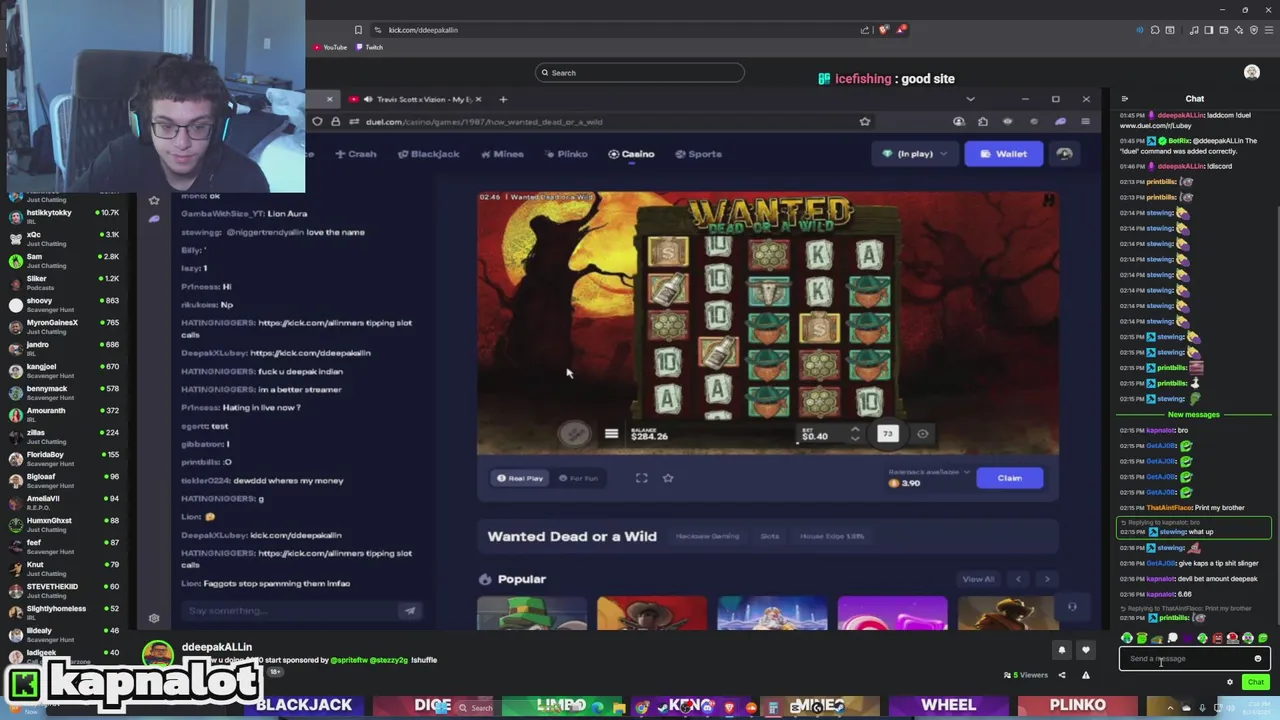This screenshot has width=1280, height=720.
Task: Claim the rakeback reward
Action: (x=1010, y=478)
